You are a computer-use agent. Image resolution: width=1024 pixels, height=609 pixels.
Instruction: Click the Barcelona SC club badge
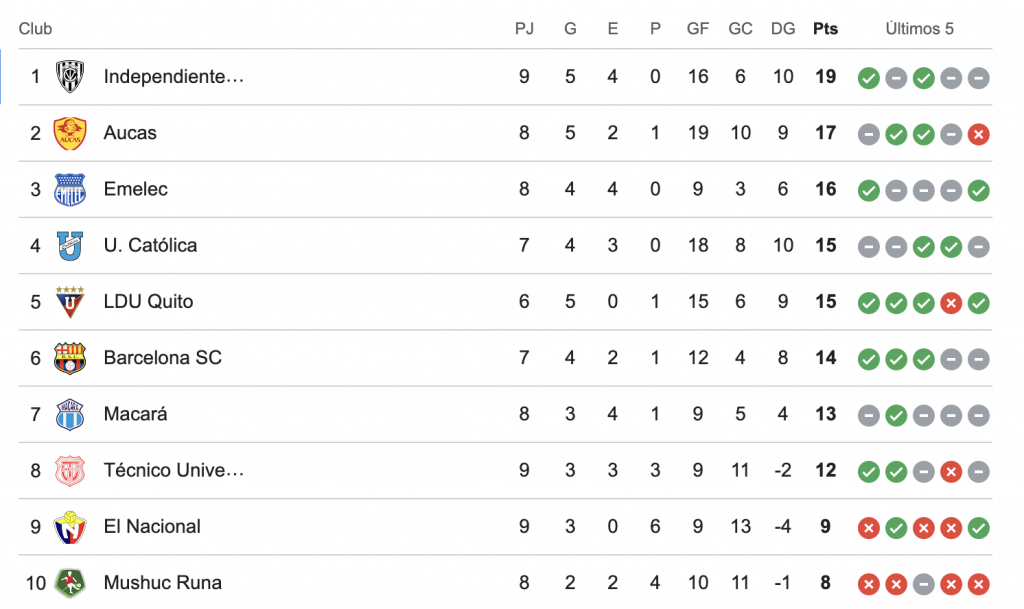click(70, 358)
